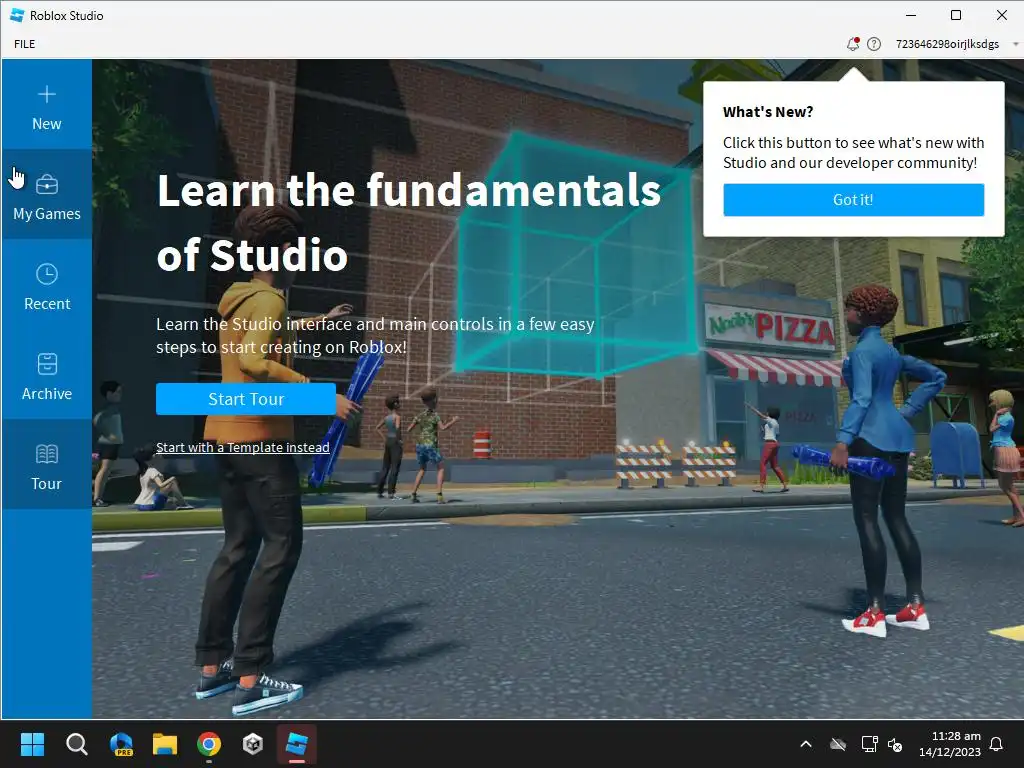Click the account name 723646298oirjlksdgs

[x=947, y=44]
